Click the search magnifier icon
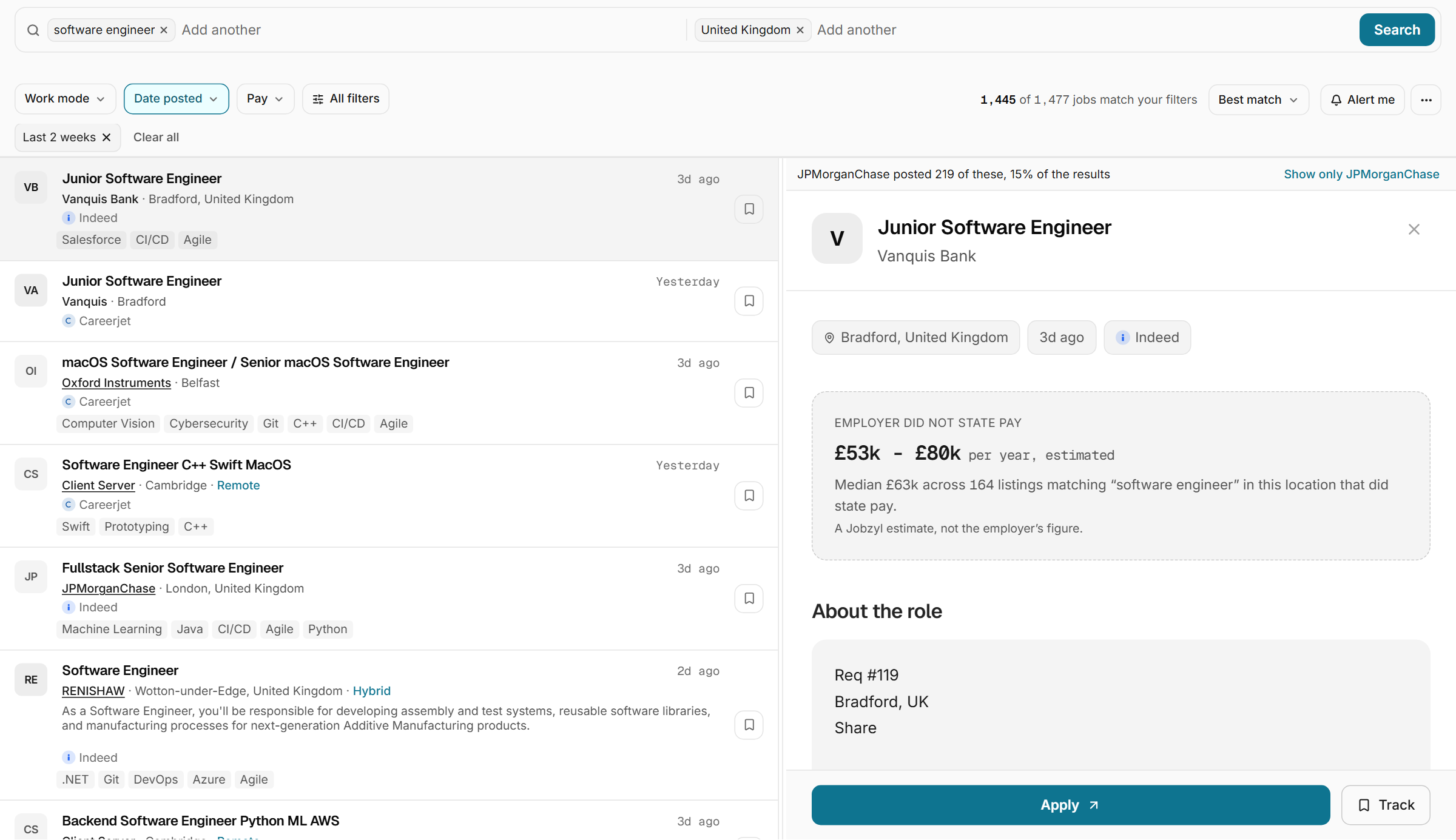This screenshot has height=840, width=1456. pos(33,30)
